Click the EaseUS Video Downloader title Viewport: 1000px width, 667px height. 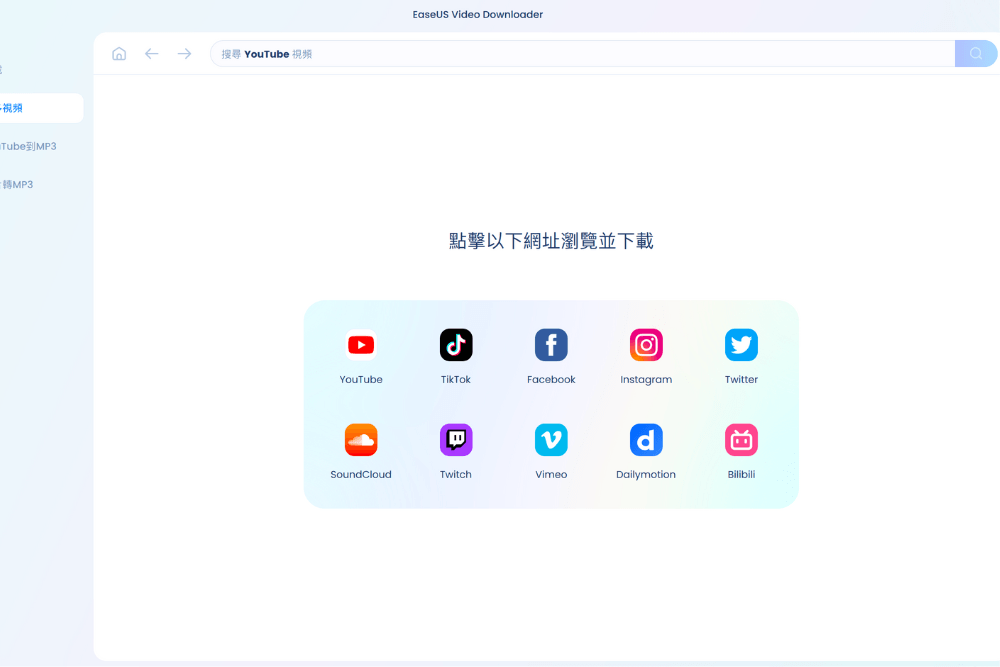pyautogui.click(x=478, y=14)
